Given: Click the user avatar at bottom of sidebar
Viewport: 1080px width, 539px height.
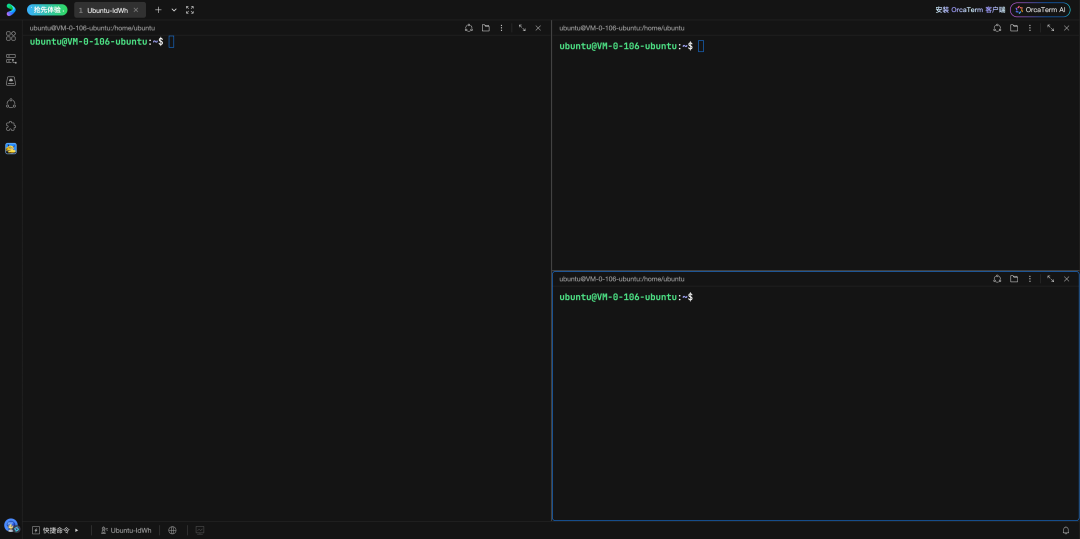Looking at the screenshot, I should pyautogui.click(x=11, y=525).
